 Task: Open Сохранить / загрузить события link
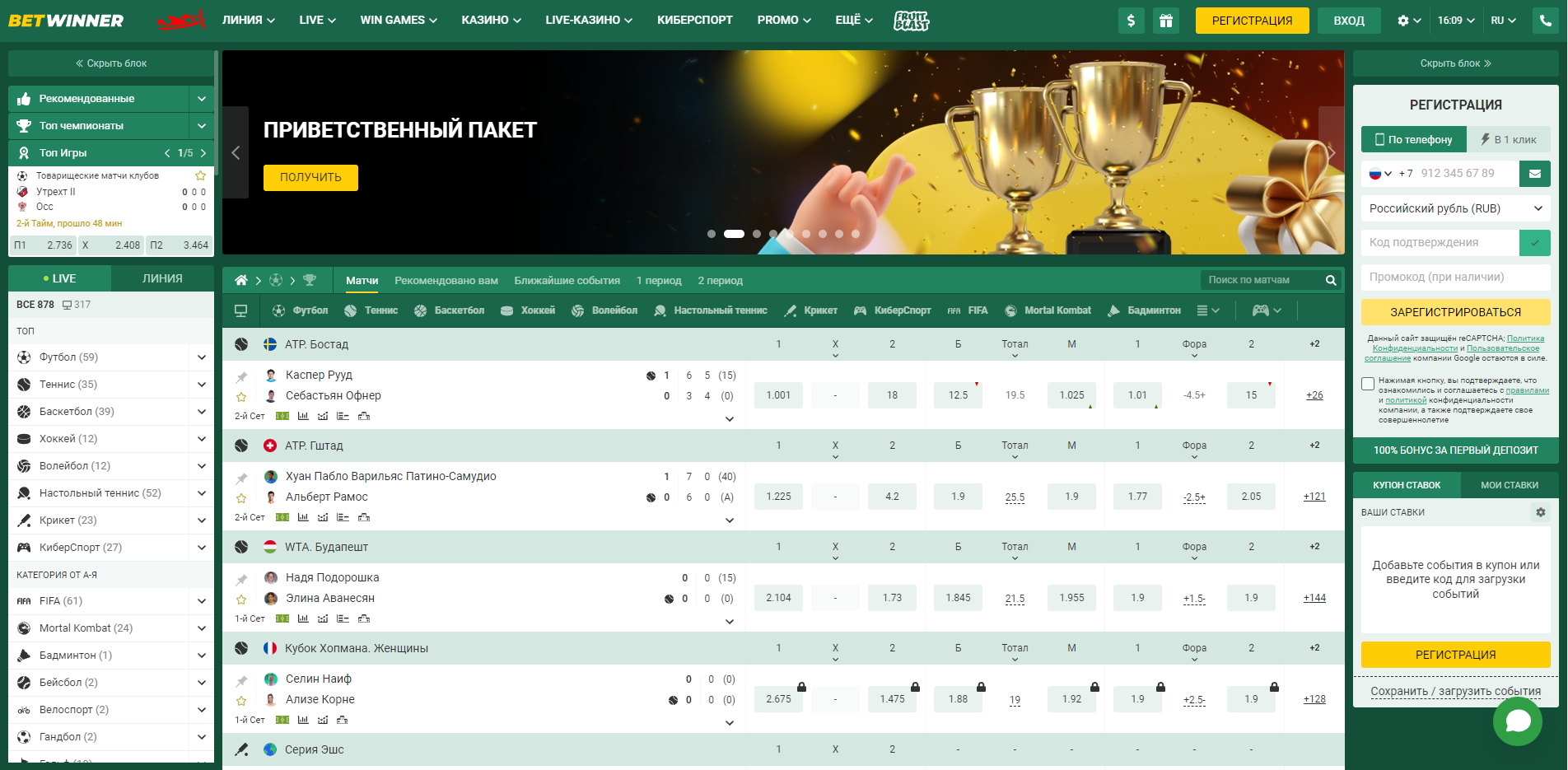1455,692
